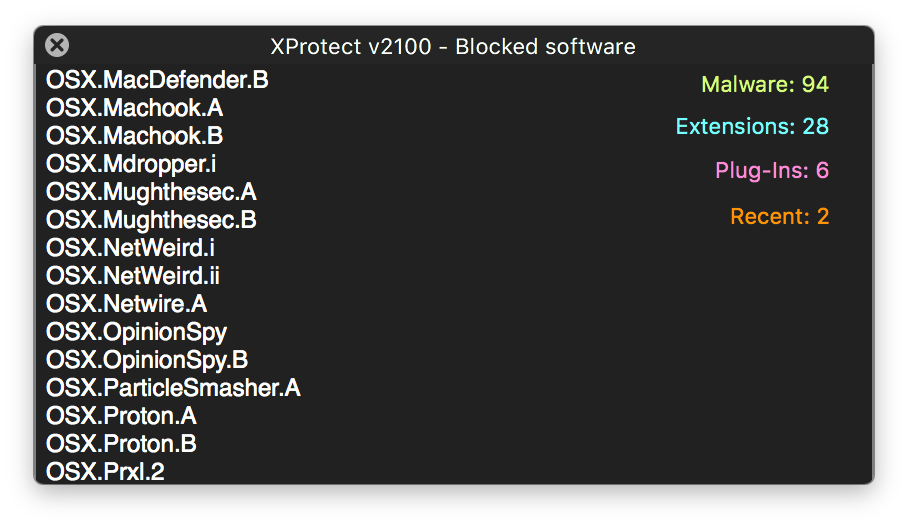Click the OSX.Prxl.2 list item

[x=105, y=472]
